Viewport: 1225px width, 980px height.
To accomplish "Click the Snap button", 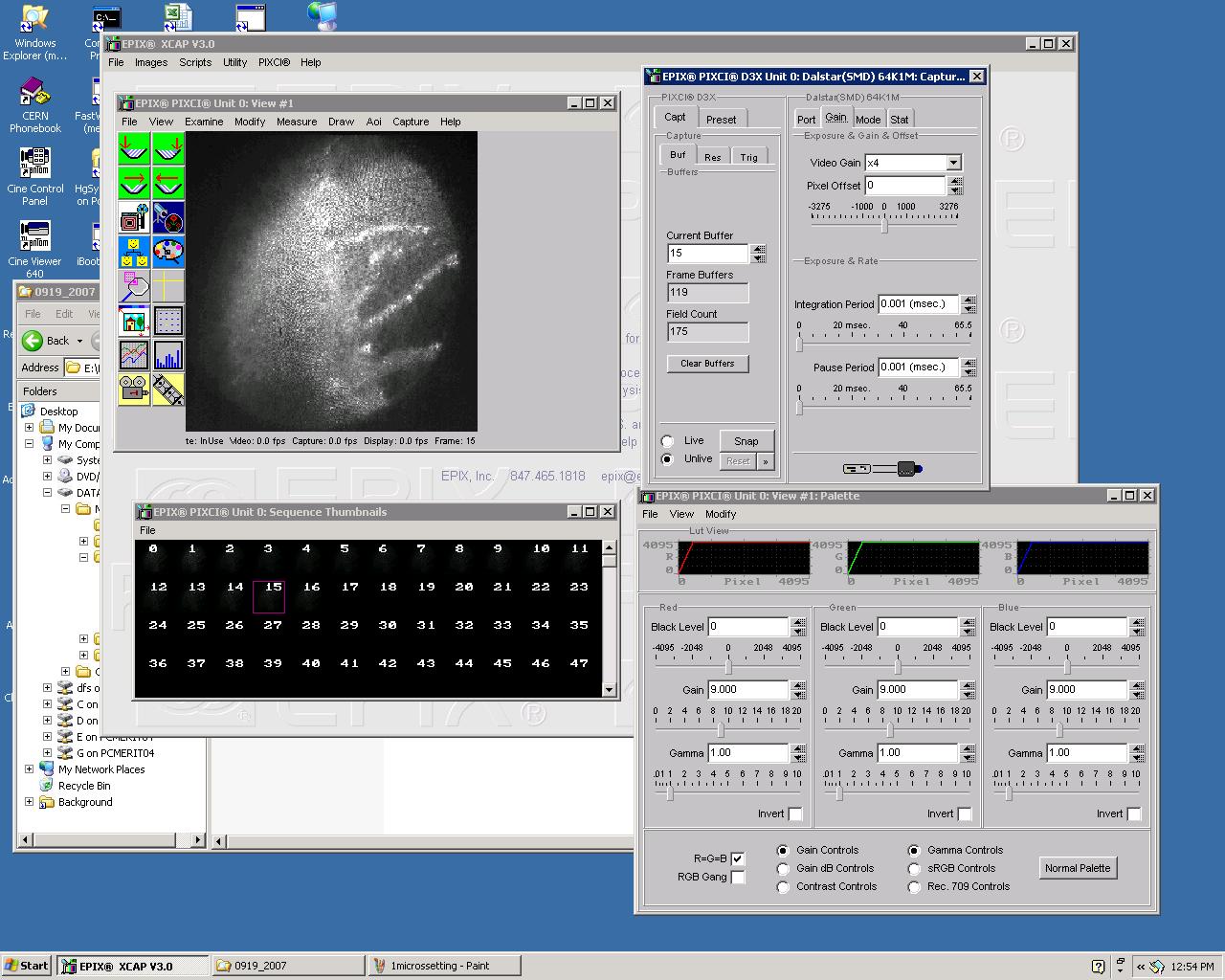I will click(746, 441).
